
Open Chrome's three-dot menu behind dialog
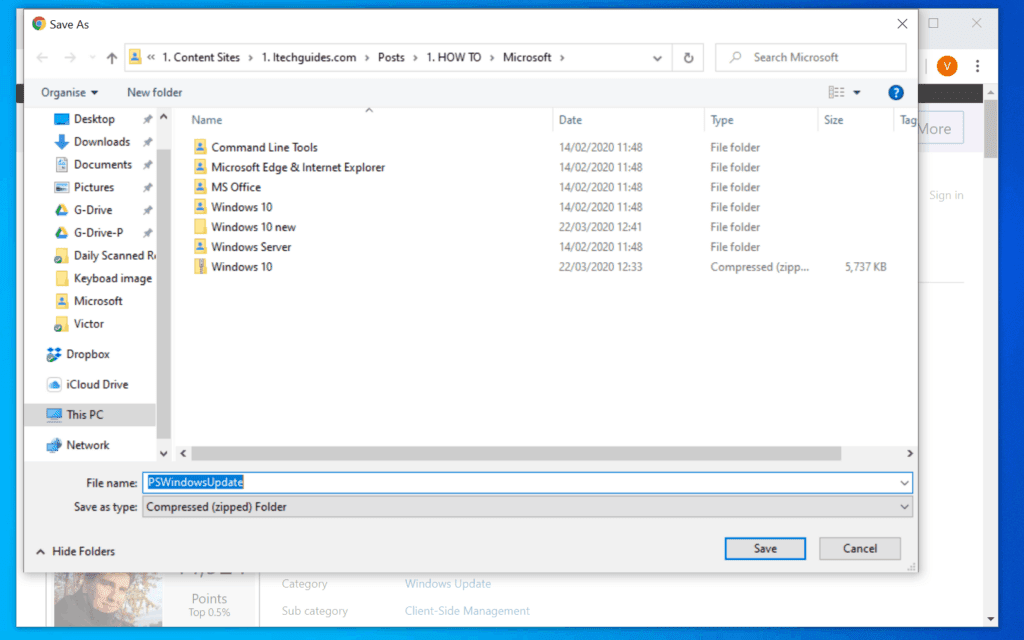(x=978, y=66)
